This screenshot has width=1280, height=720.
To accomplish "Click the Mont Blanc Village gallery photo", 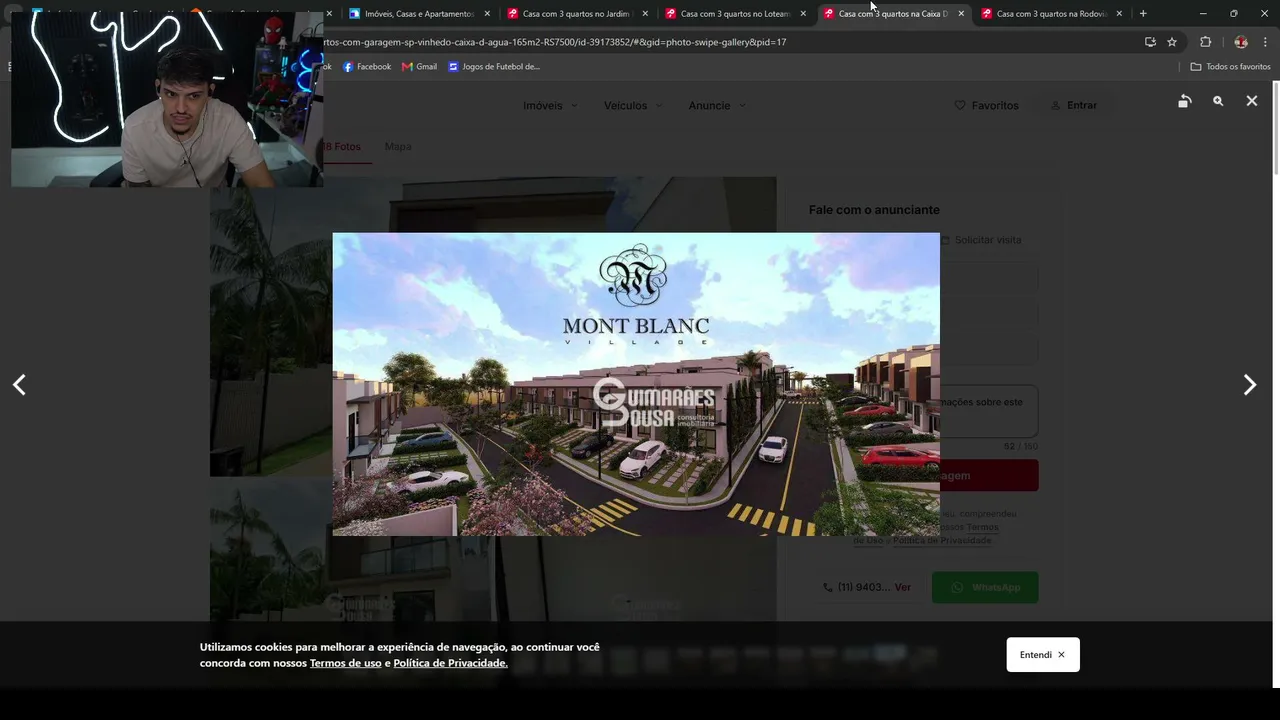I will [x=636, y=384].
